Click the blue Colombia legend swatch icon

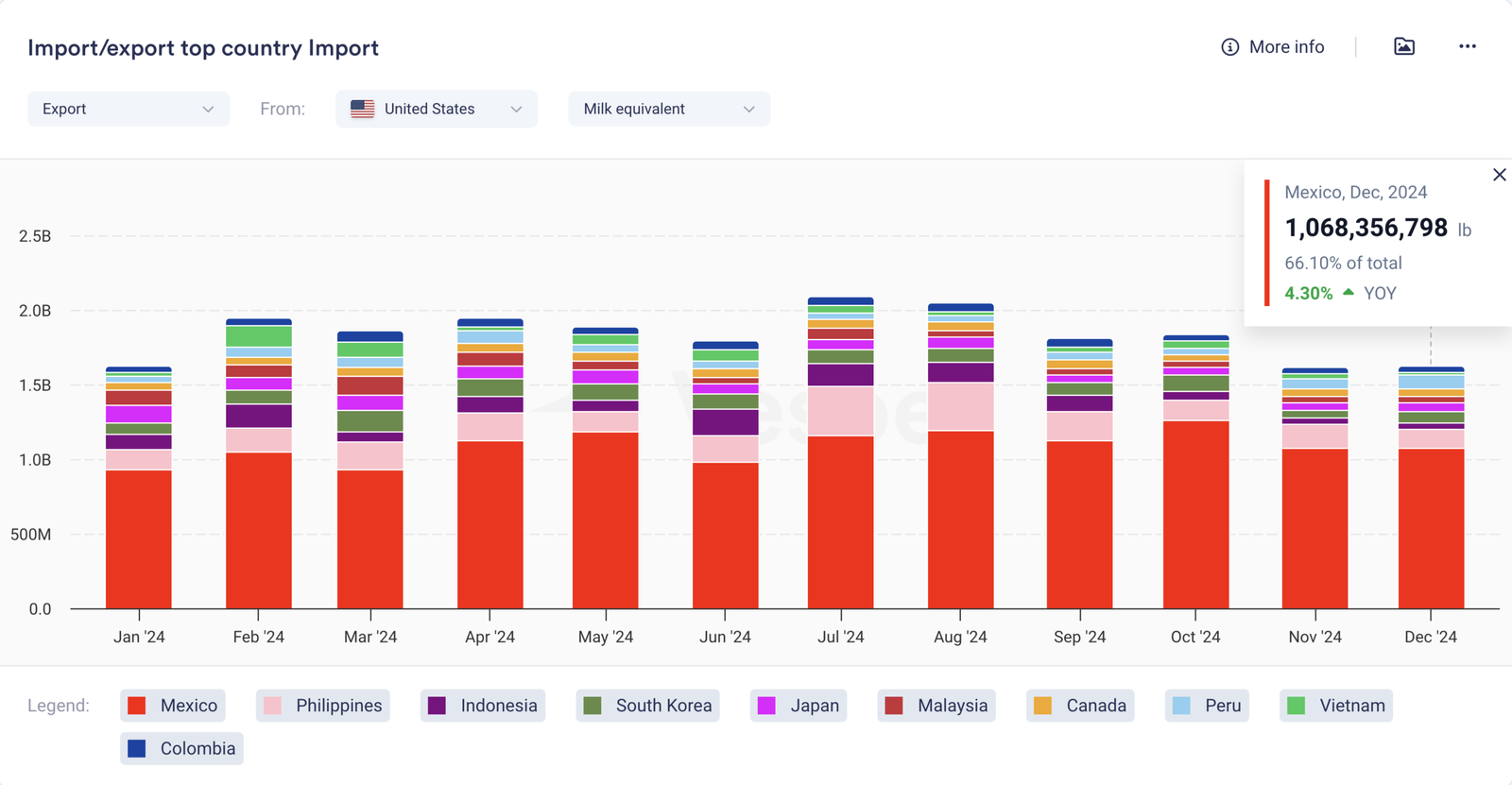pos(137,748)
